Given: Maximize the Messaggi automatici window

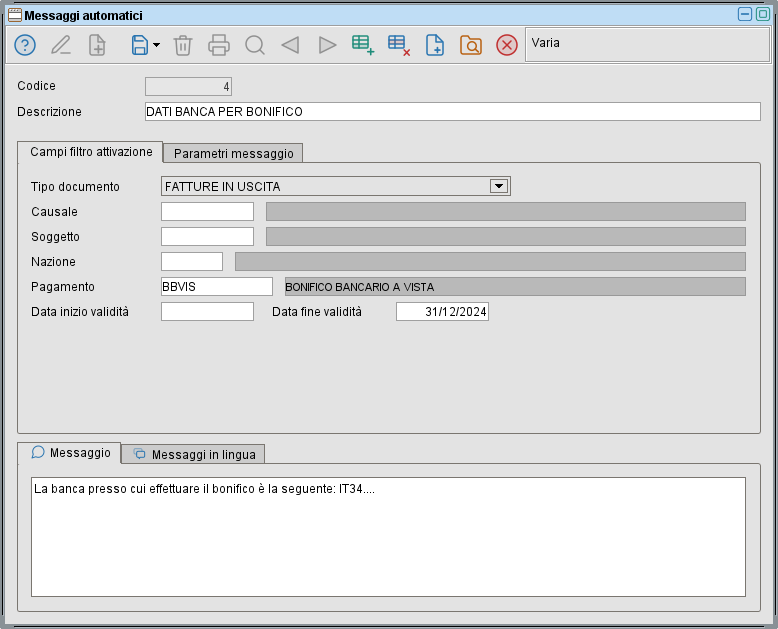Looking at the screenshot, I should tap(763, 14).
